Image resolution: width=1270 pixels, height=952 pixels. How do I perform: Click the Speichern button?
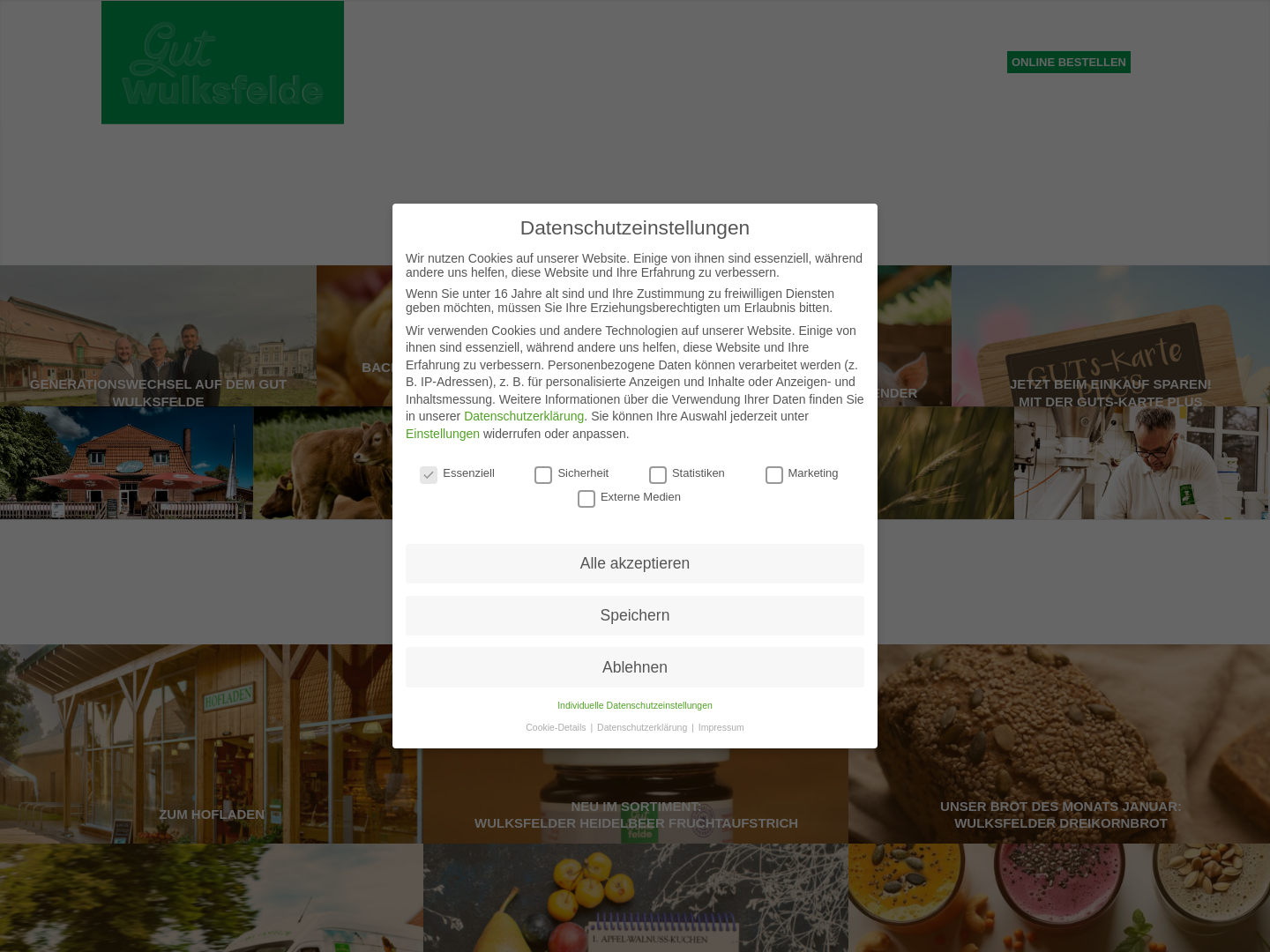pyautogui.click(x=635, y=615)
